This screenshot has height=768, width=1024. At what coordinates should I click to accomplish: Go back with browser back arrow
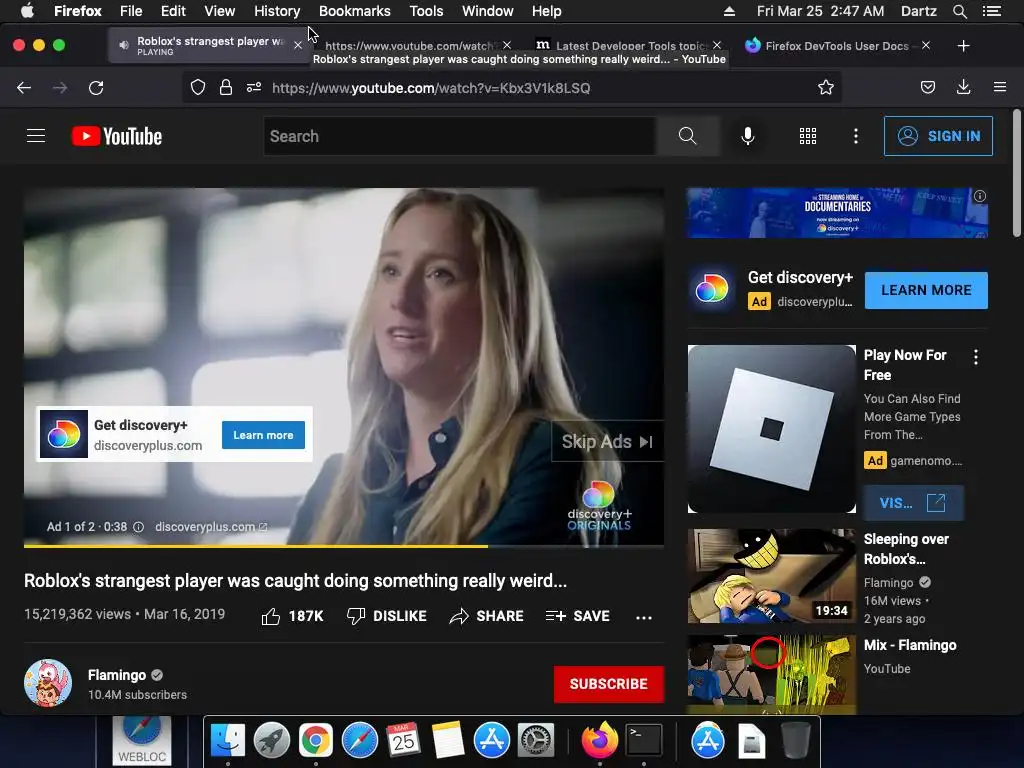(x=24, y=88)
